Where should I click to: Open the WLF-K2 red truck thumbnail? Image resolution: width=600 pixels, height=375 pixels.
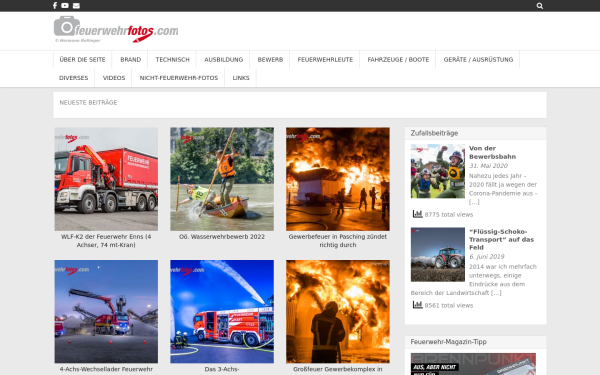point(106,179)
